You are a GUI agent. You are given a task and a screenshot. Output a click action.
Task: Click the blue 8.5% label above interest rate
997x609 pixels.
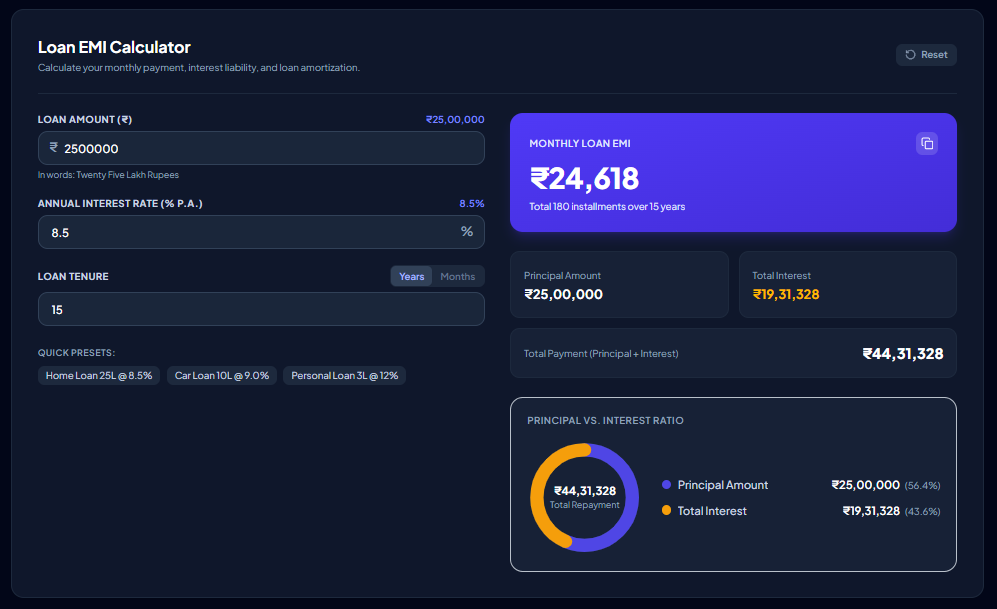pos(472,203)
